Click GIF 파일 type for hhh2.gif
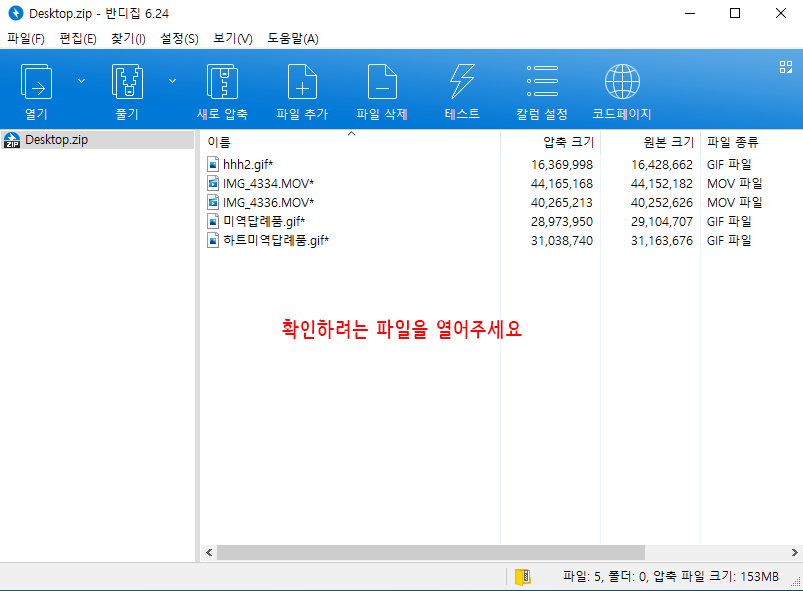Viewport: 803px width, 591px height. (729, 164)
